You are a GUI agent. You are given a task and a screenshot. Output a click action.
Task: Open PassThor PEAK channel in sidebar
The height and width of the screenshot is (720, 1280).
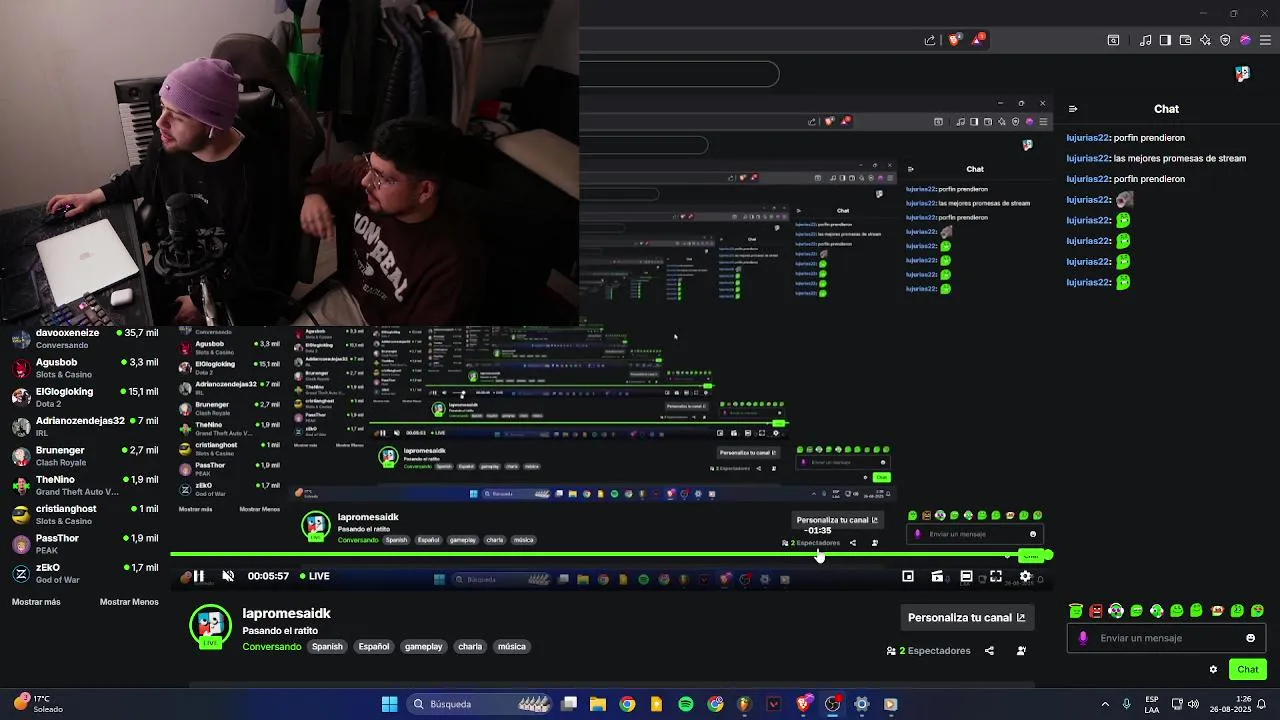pyautogui.click(x=85, y=544)
